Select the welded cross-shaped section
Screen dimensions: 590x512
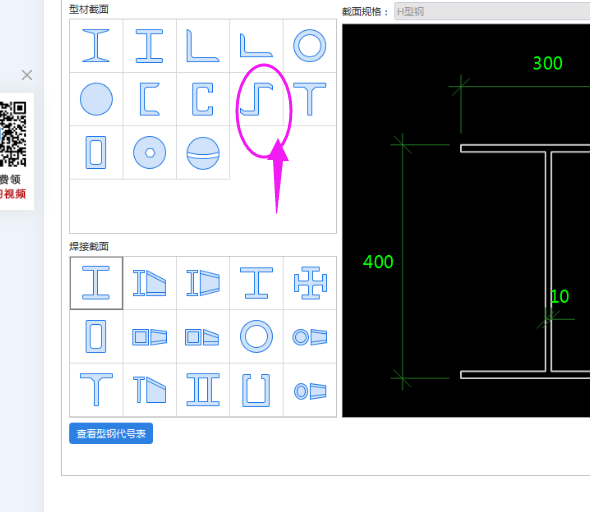(x=310, y=283)
